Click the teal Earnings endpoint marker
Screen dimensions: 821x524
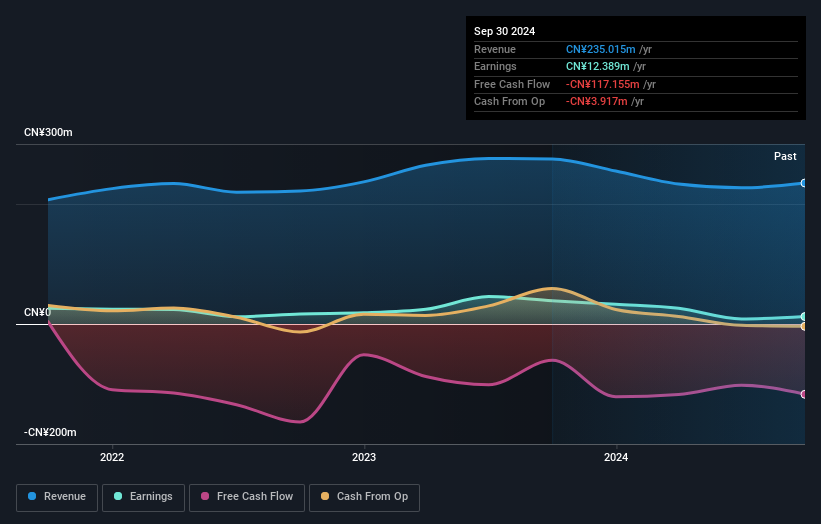tap(804, 317)
